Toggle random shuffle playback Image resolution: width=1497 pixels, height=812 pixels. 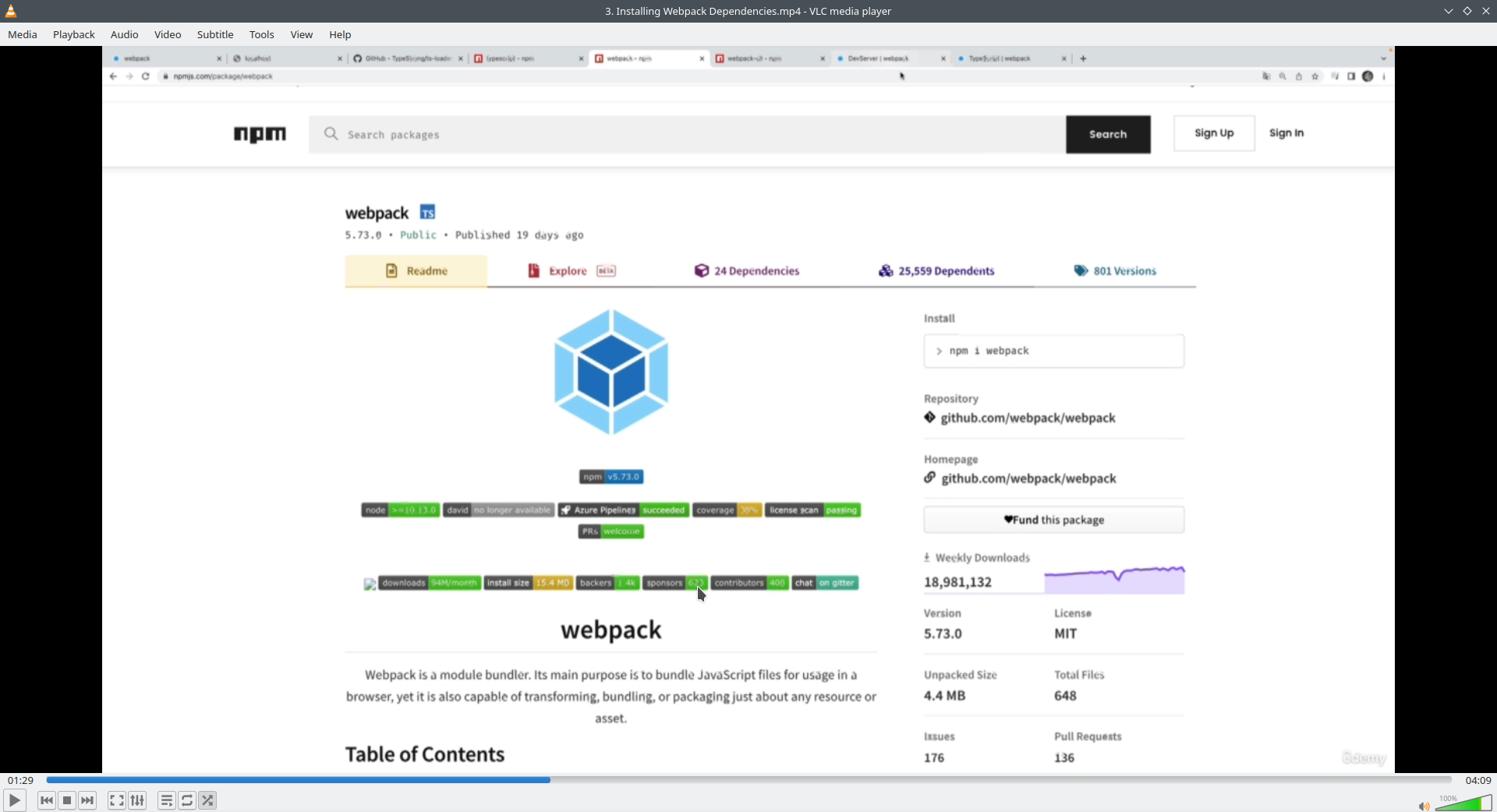(207, 800)
